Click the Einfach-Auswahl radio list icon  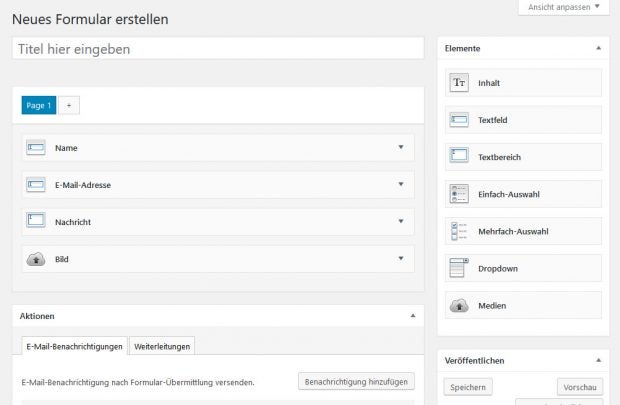459,194
